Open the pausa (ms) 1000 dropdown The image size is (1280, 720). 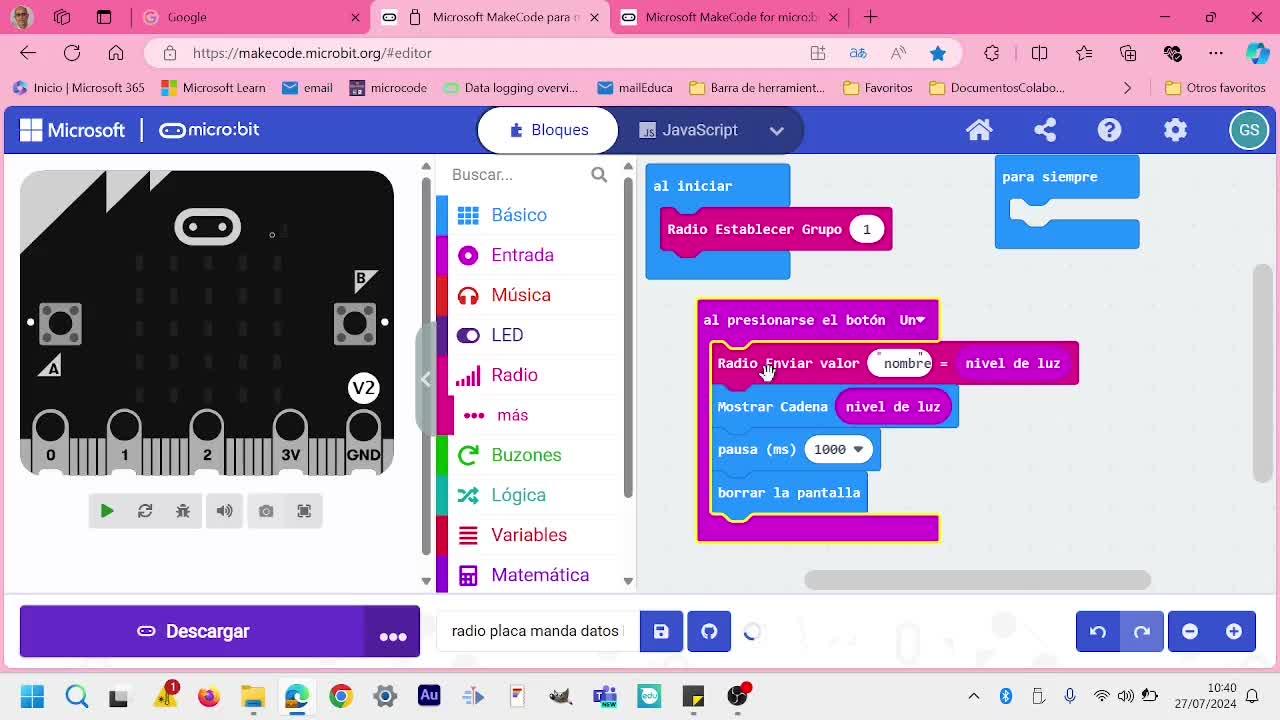pyautogui.click(x=839, y=450)
